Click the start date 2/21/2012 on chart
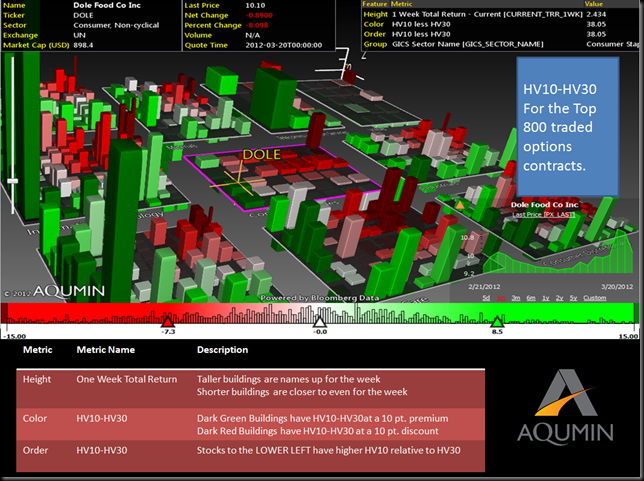The width and height of the screenshot is (644, 481). pos(484,287)
